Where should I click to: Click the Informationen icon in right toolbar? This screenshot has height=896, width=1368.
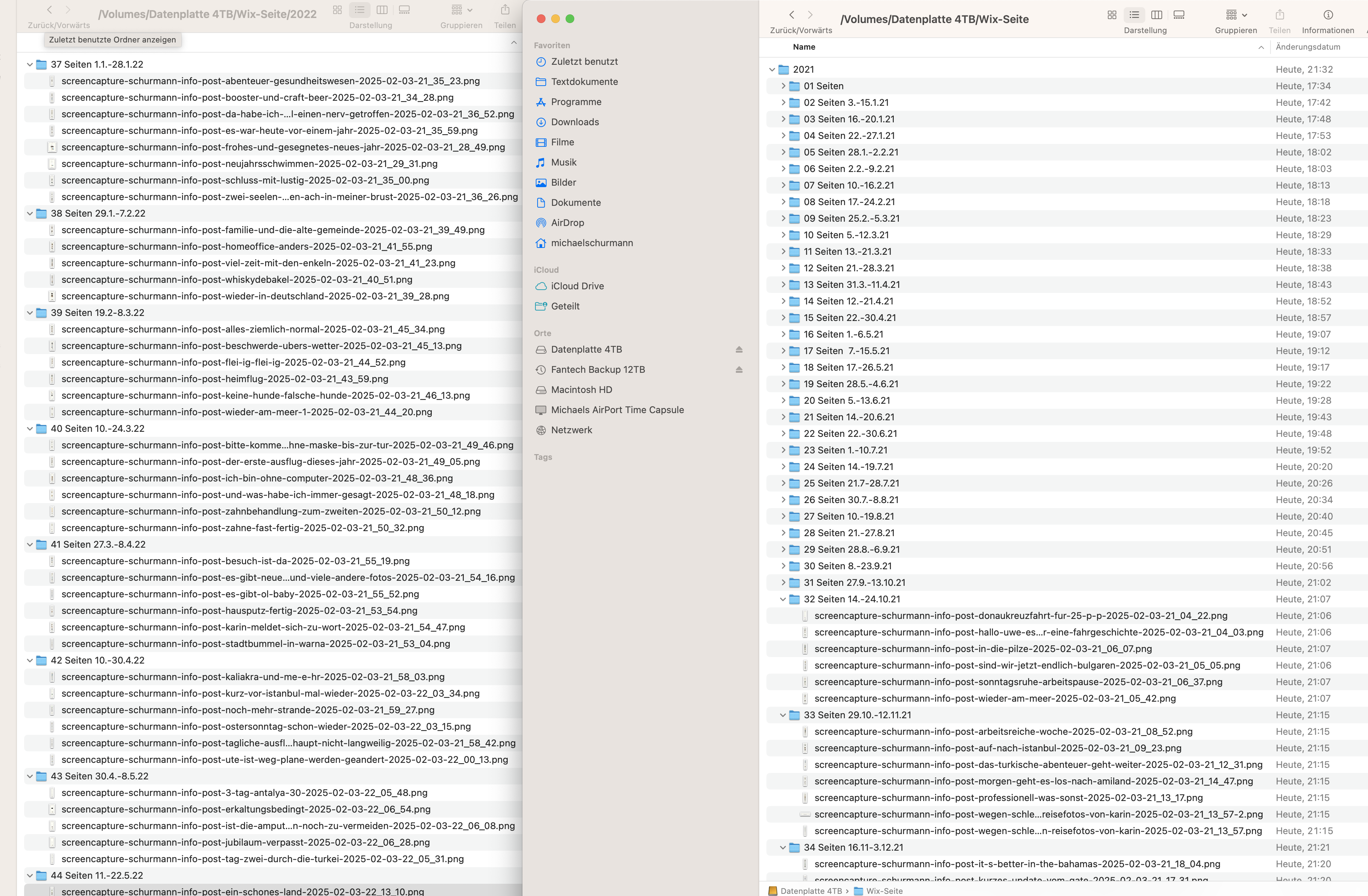[1328, 15]
